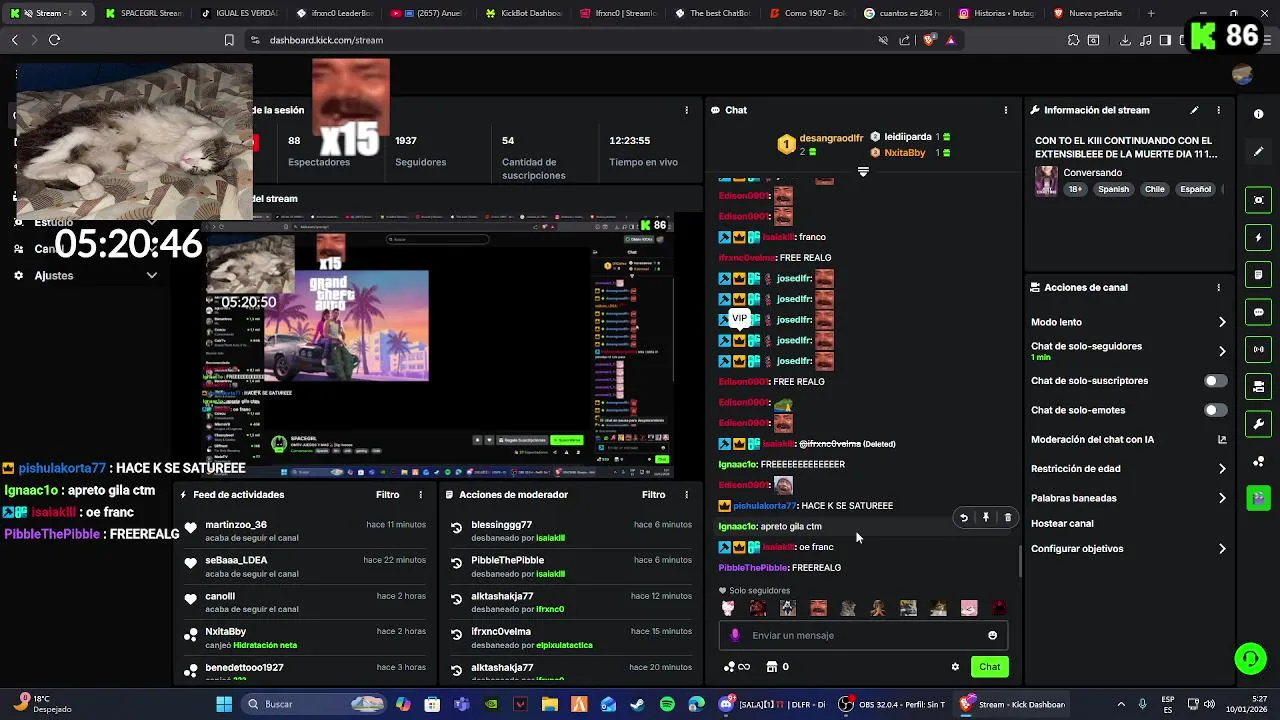Open chat settings gear next to the Chat button

[x=955, y=667]
